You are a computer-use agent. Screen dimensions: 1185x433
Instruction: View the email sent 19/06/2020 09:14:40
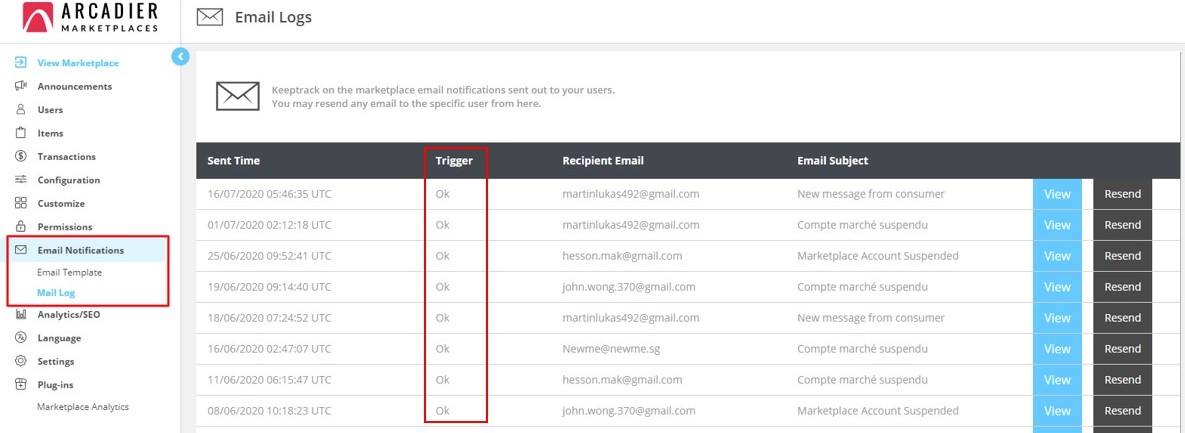pyautogui.click(x=1057, y=286)
